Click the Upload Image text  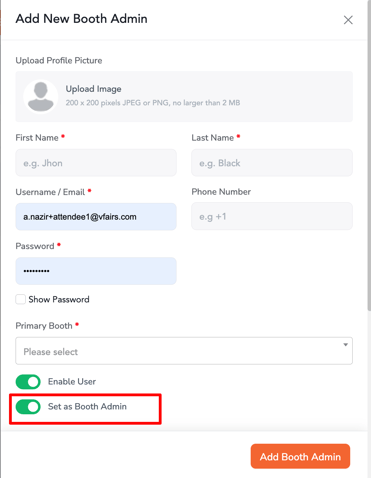pos(93,89)
